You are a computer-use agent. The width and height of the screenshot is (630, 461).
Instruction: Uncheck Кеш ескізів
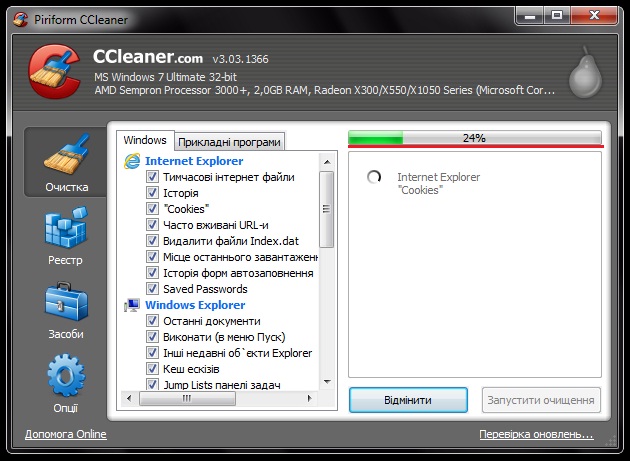coord(152,369)
